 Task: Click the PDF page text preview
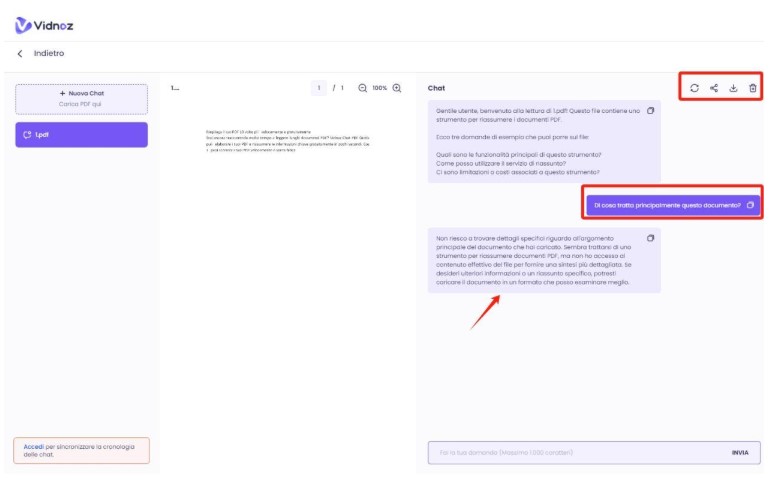click(x=287, y=141)
